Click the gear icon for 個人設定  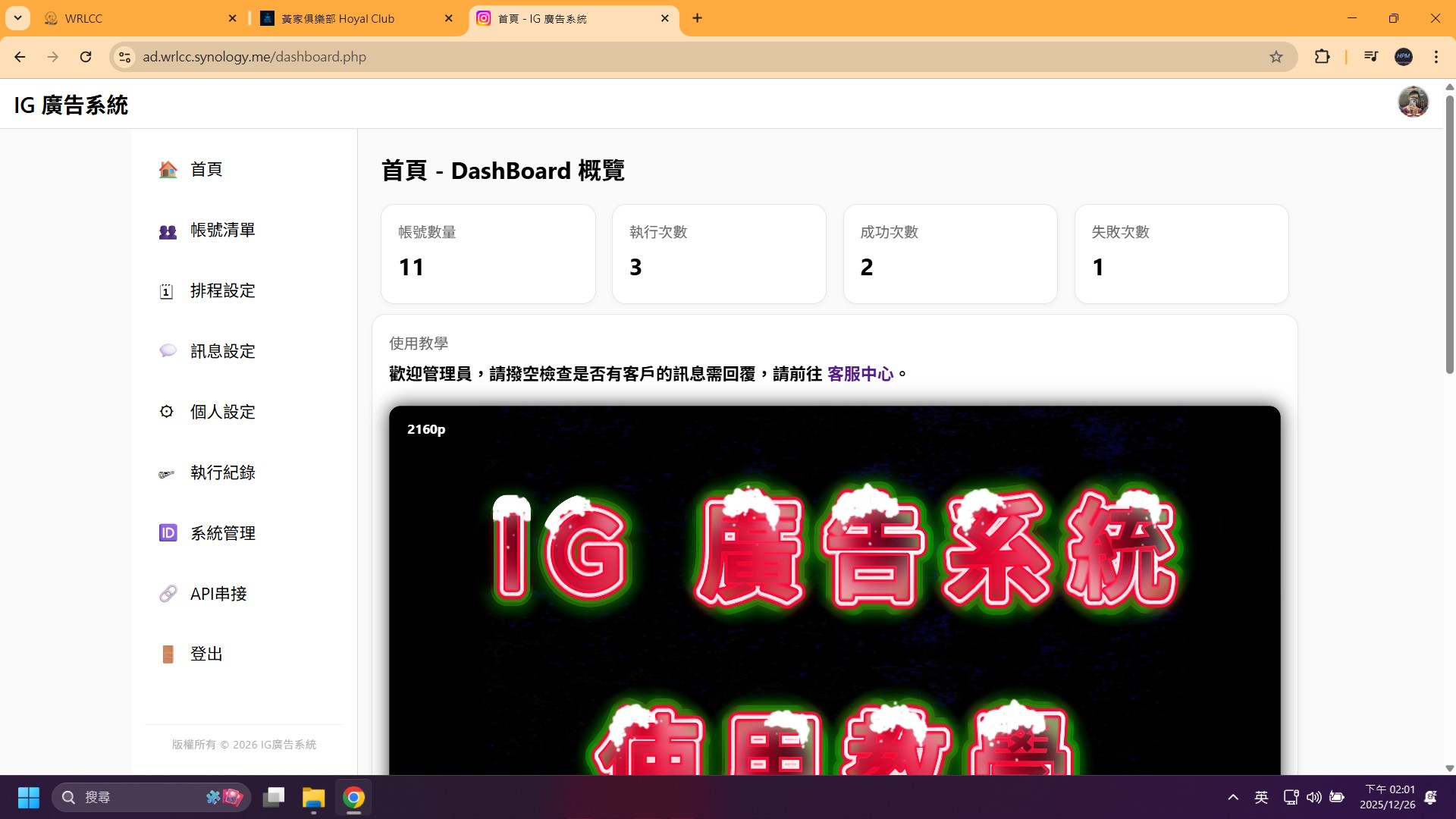[167, 412]
